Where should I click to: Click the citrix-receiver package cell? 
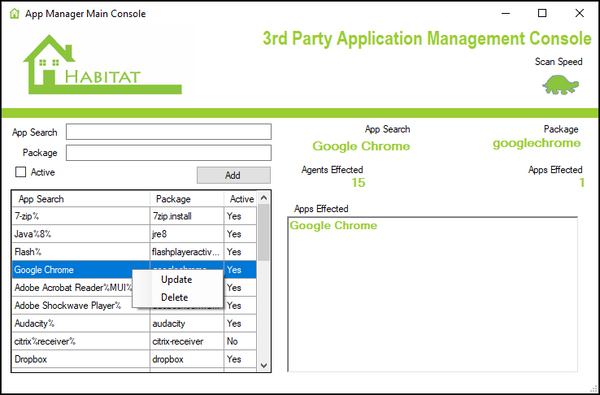(187, 341)
